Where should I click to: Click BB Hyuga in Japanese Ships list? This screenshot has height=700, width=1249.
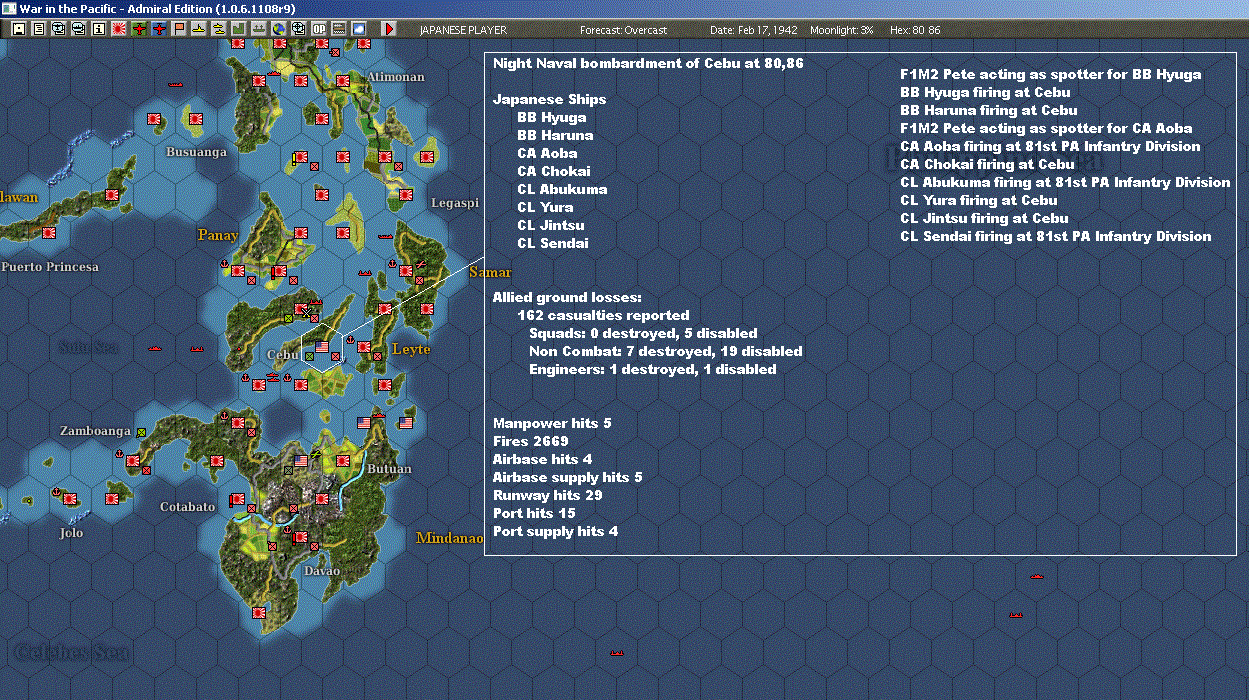point(551,117)
